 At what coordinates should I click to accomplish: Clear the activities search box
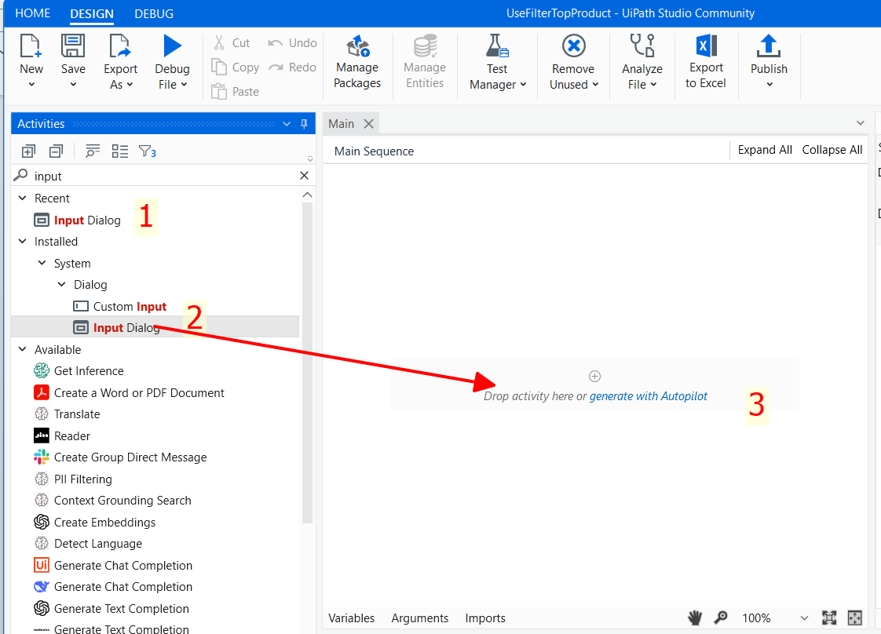(304, 175)
